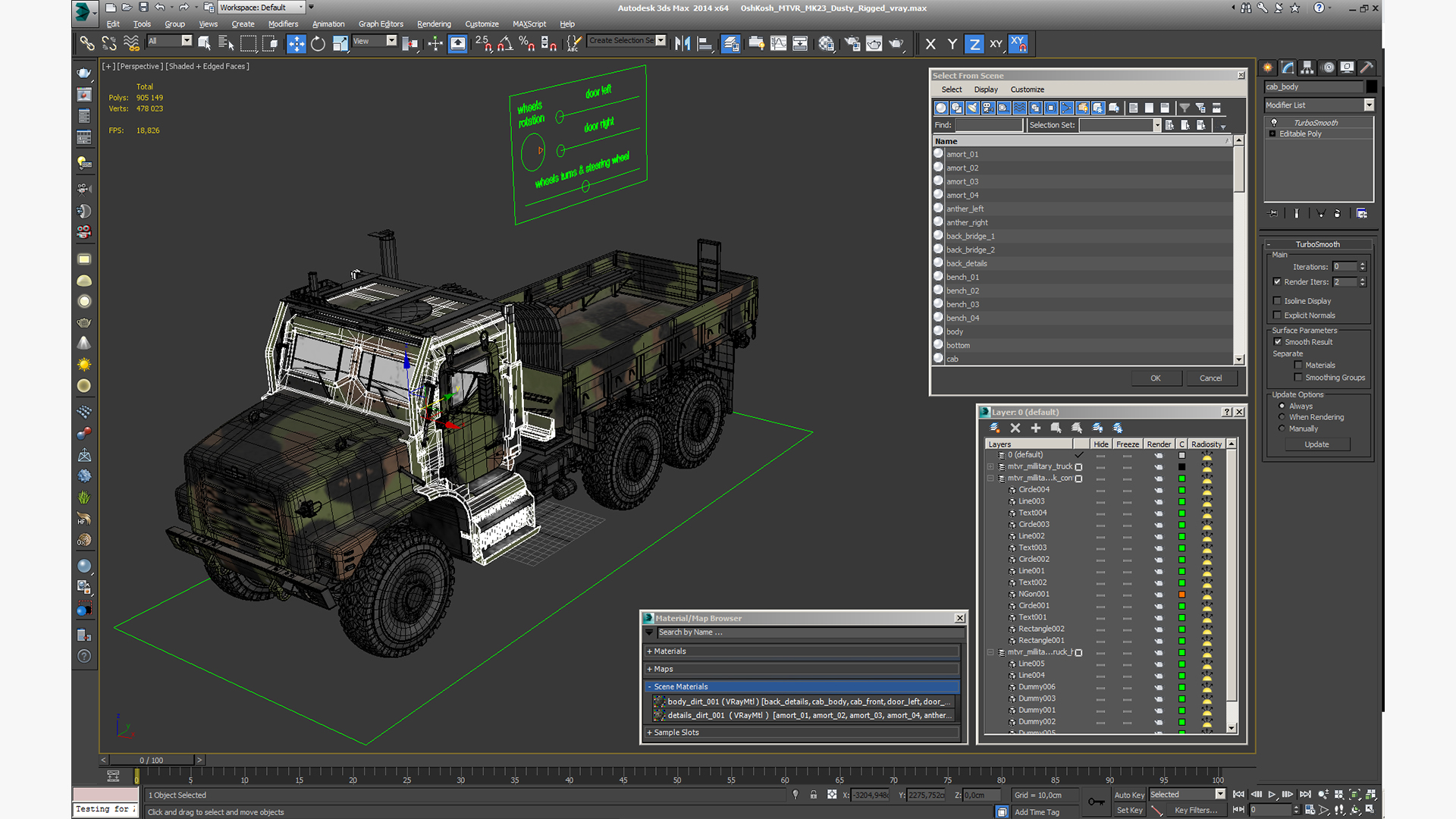Click the Set Key button

[x=1129, y=811]
